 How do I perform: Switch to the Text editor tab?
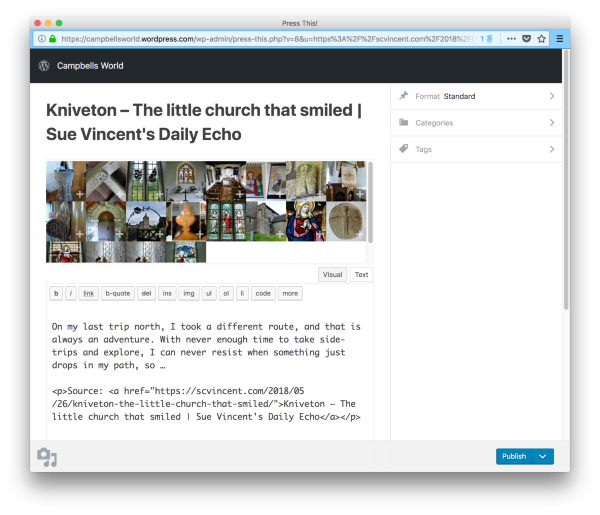point(361,274)
